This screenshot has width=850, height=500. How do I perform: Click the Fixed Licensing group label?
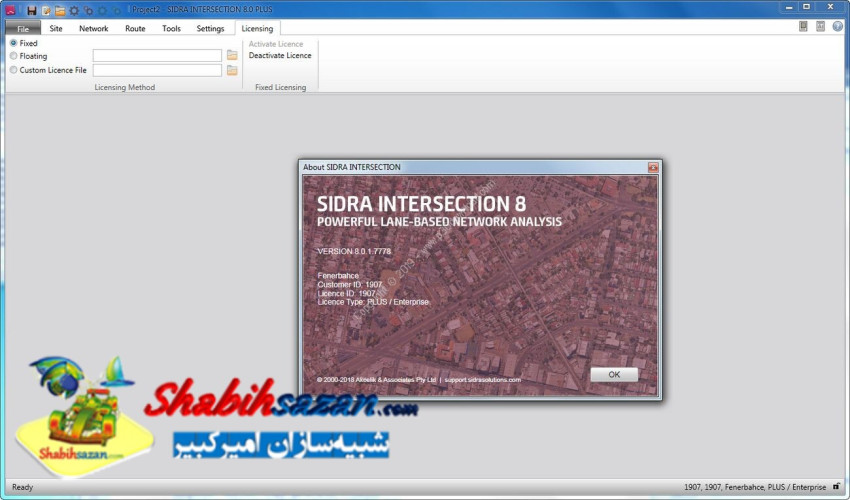280,87
